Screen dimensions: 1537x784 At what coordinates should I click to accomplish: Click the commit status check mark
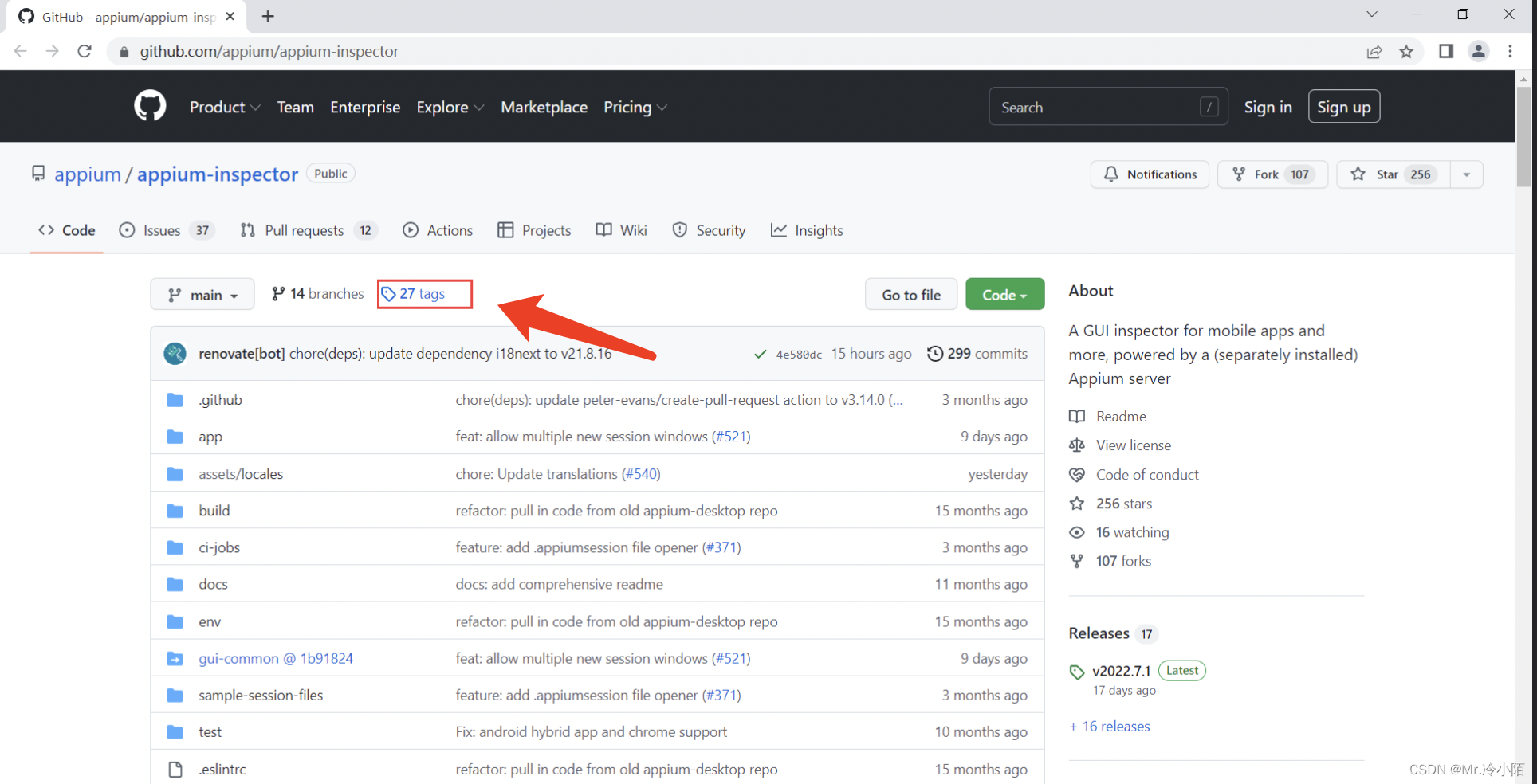pyautogui.click(x=761, y=354)
